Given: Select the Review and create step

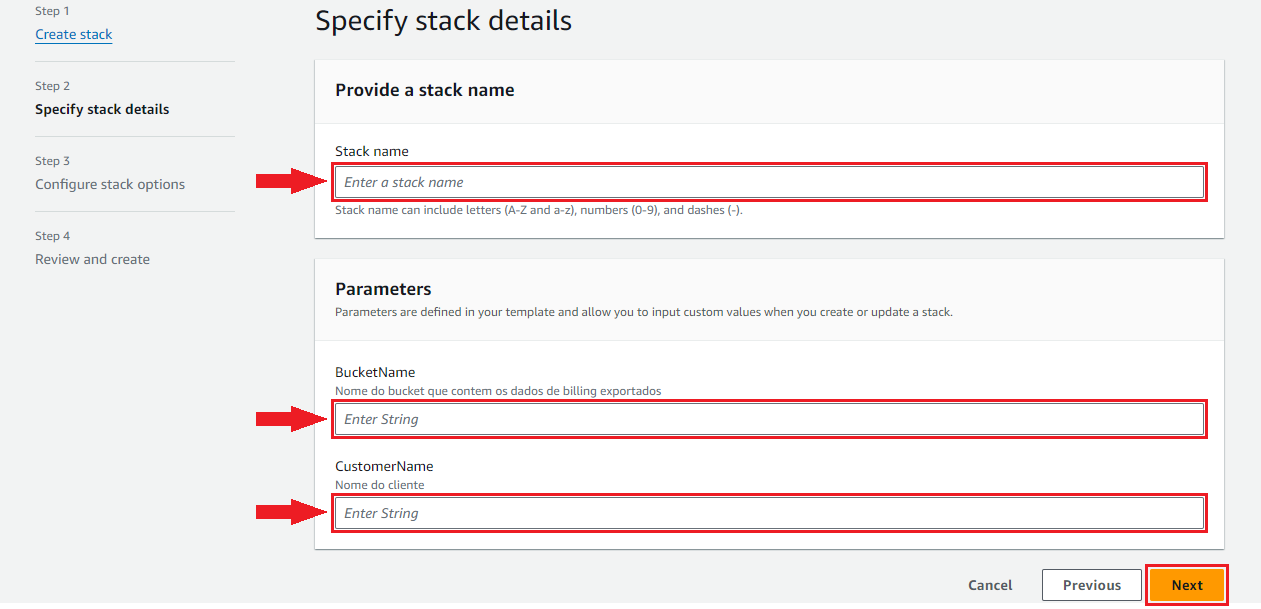Looking at the screenshot, I should point(92,259).
